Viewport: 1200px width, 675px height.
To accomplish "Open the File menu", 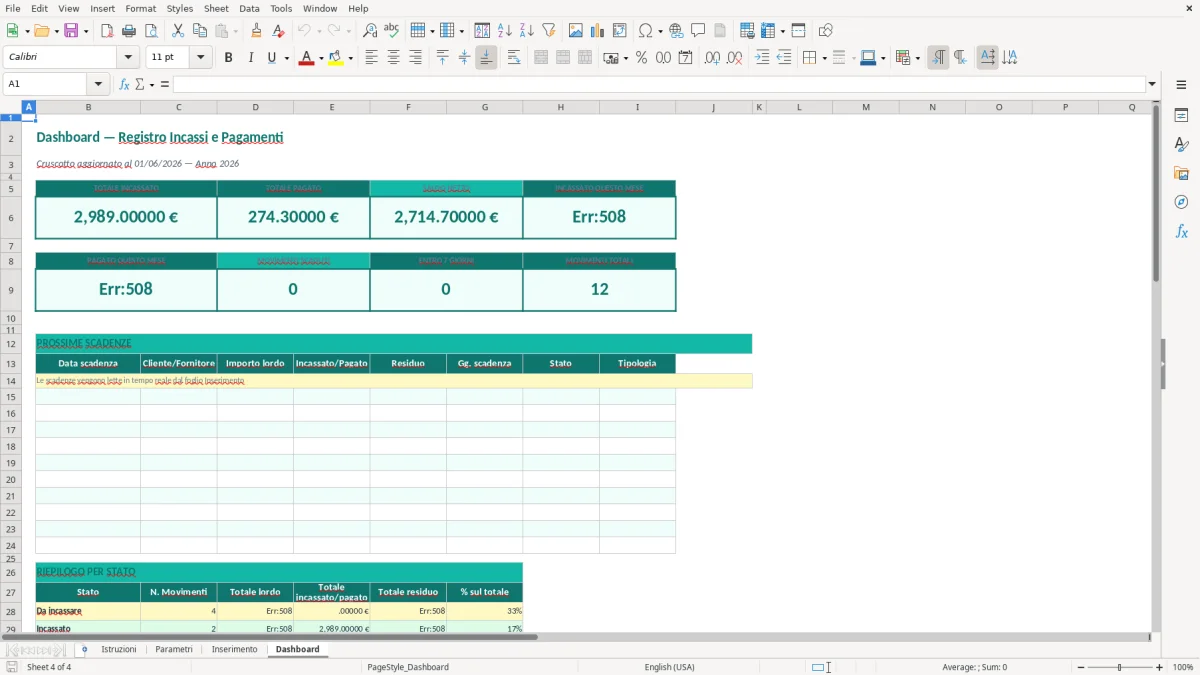I will click(x=13, y=8).
